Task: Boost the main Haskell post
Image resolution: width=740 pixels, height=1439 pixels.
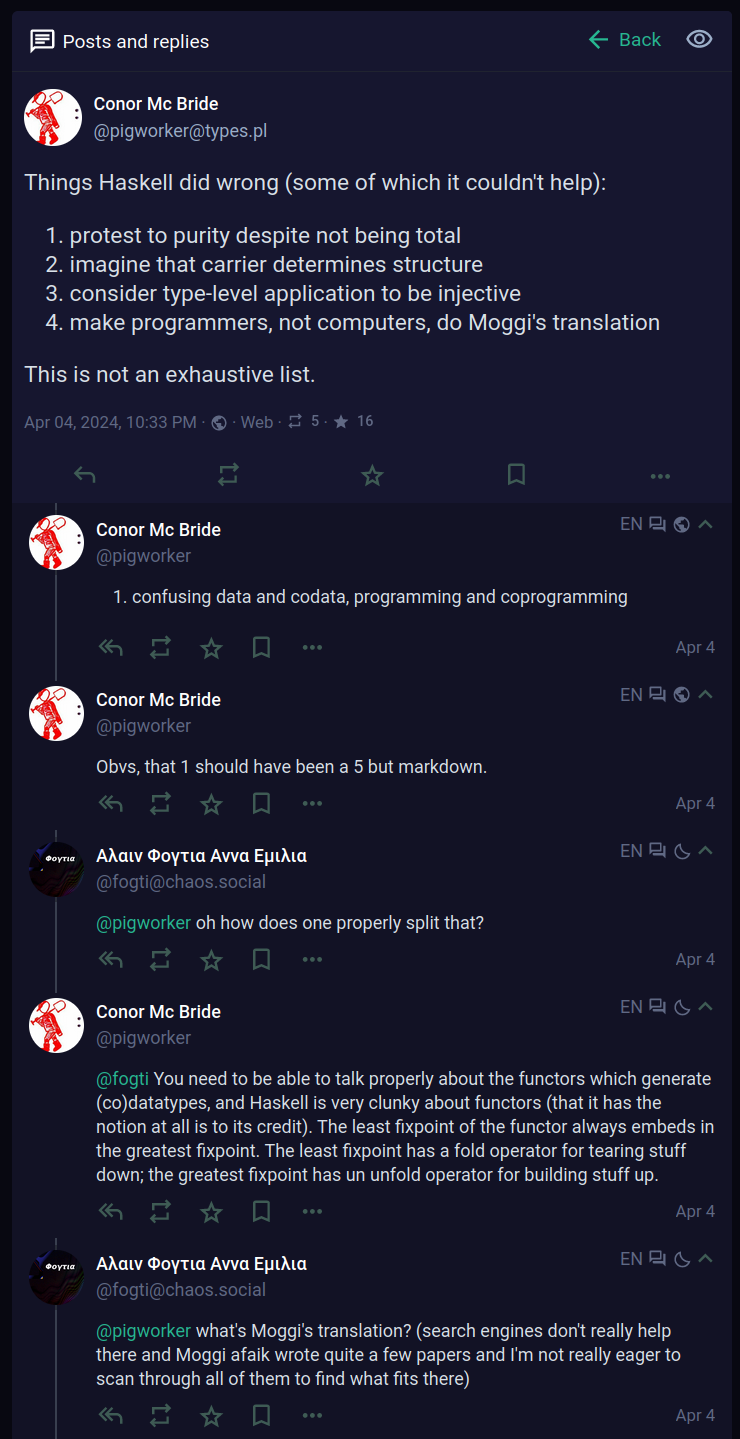Action: coord(229,475)
